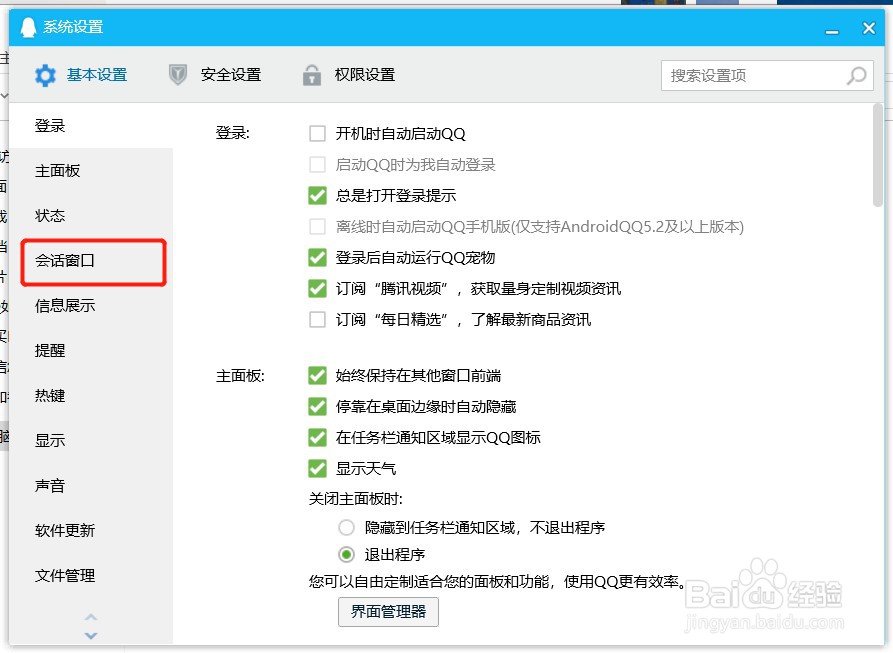Uncheck 总是打开登录提示
The height and width of the screenshot is (653, 893).
click(x=317, y=196)
